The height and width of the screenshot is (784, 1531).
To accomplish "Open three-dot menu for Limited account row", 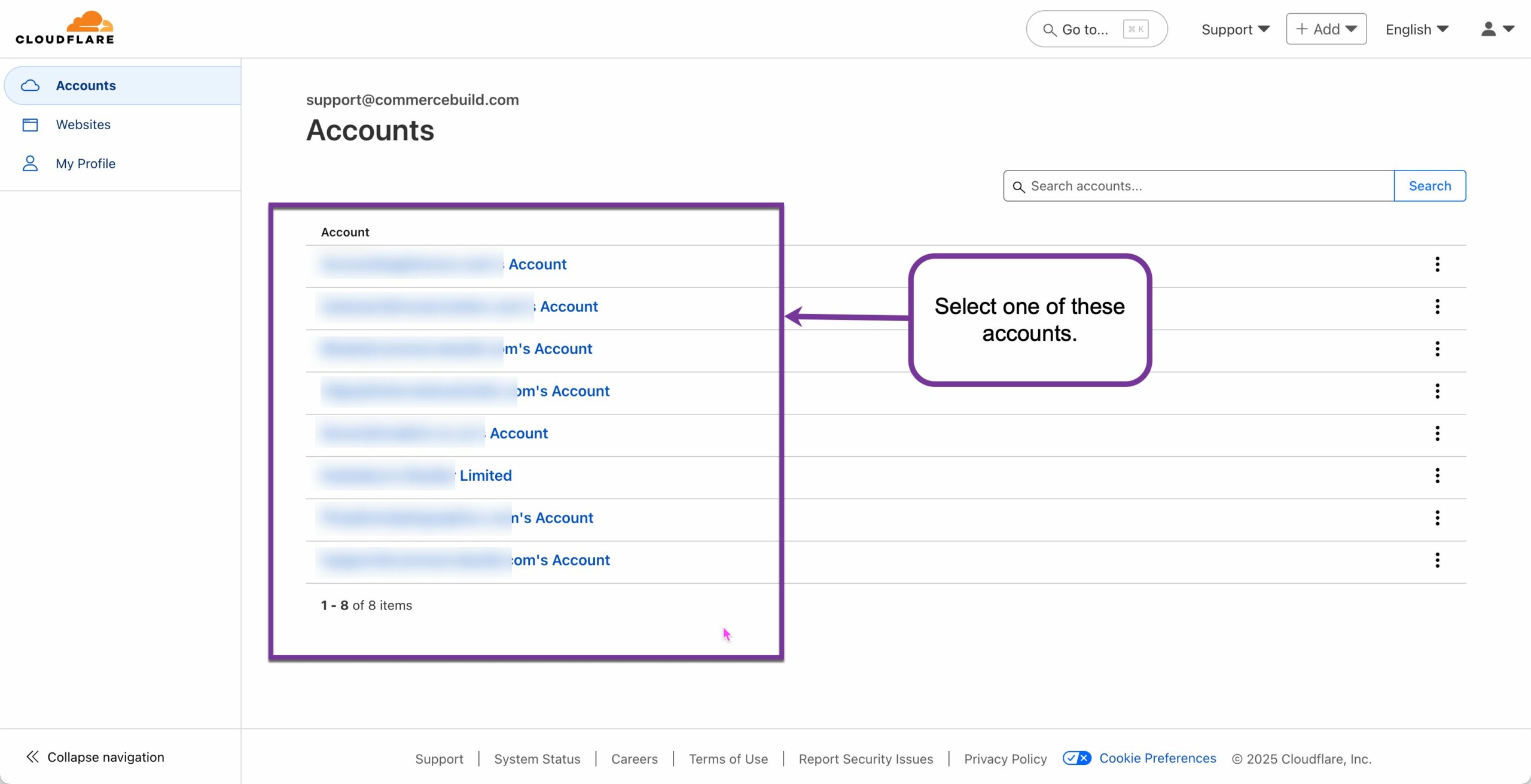I will (1437, 475).
